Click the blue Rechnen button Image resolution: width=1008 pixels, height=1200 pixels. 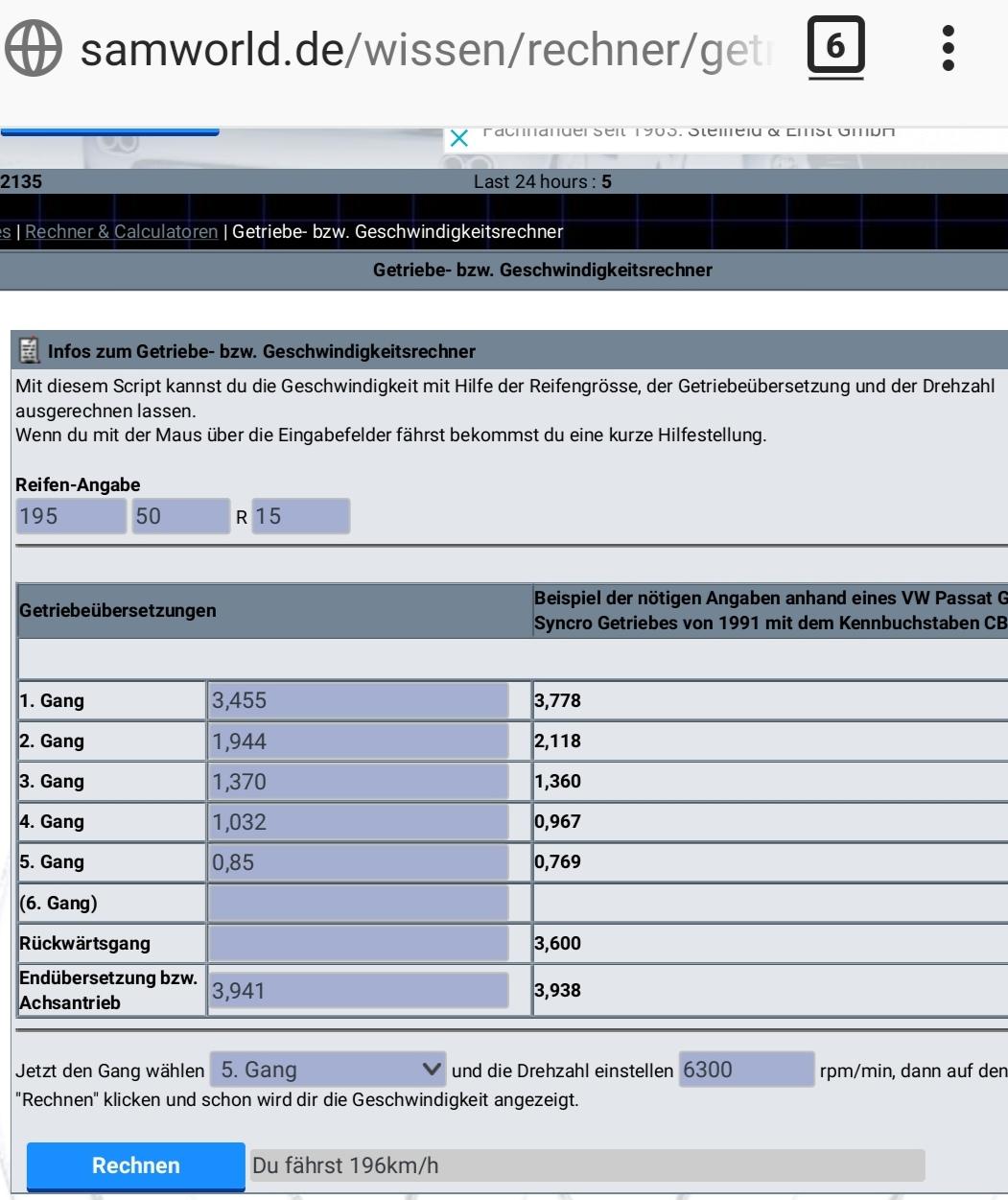[136, 1165]
